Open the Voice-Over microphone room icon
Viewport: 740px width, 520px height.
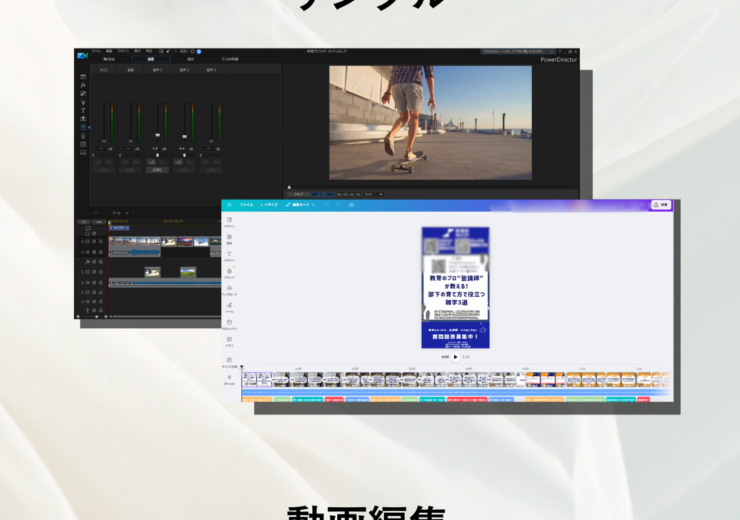click(83, 136)
